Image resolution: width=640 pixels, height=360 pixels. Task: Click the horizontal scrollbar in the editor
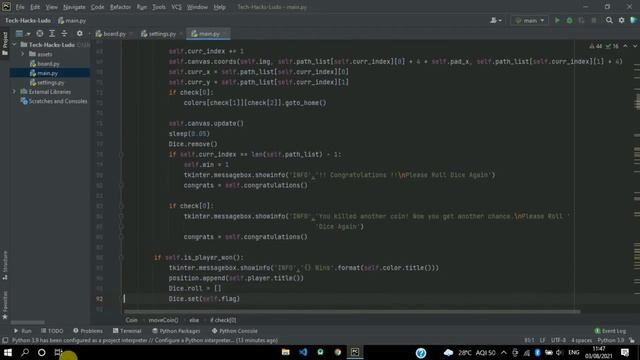coord(352,312)
